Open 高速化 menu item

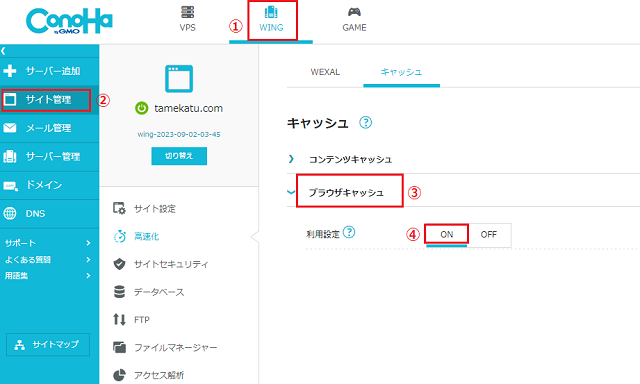[x=147, y=236]
